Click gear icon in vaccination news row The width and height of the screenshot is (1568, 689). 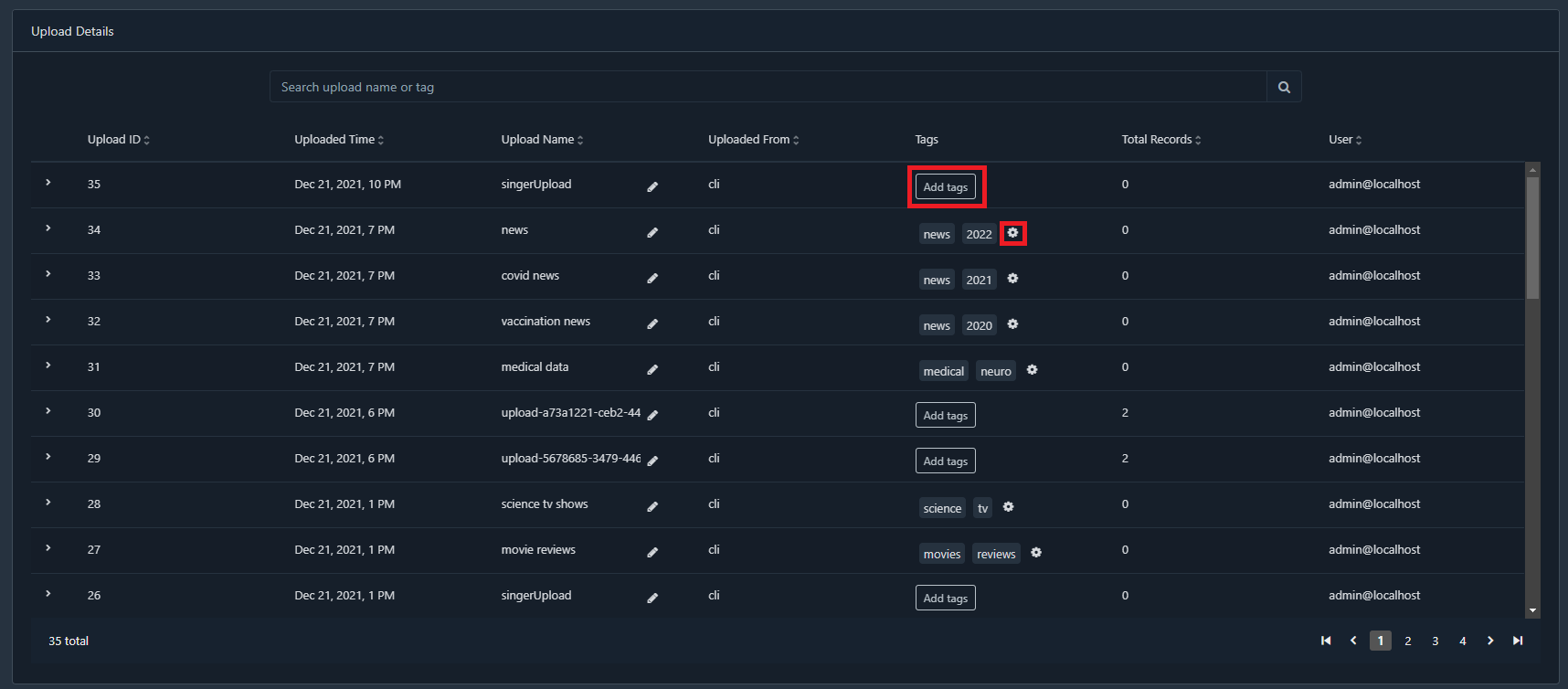tap(1012, 324)
